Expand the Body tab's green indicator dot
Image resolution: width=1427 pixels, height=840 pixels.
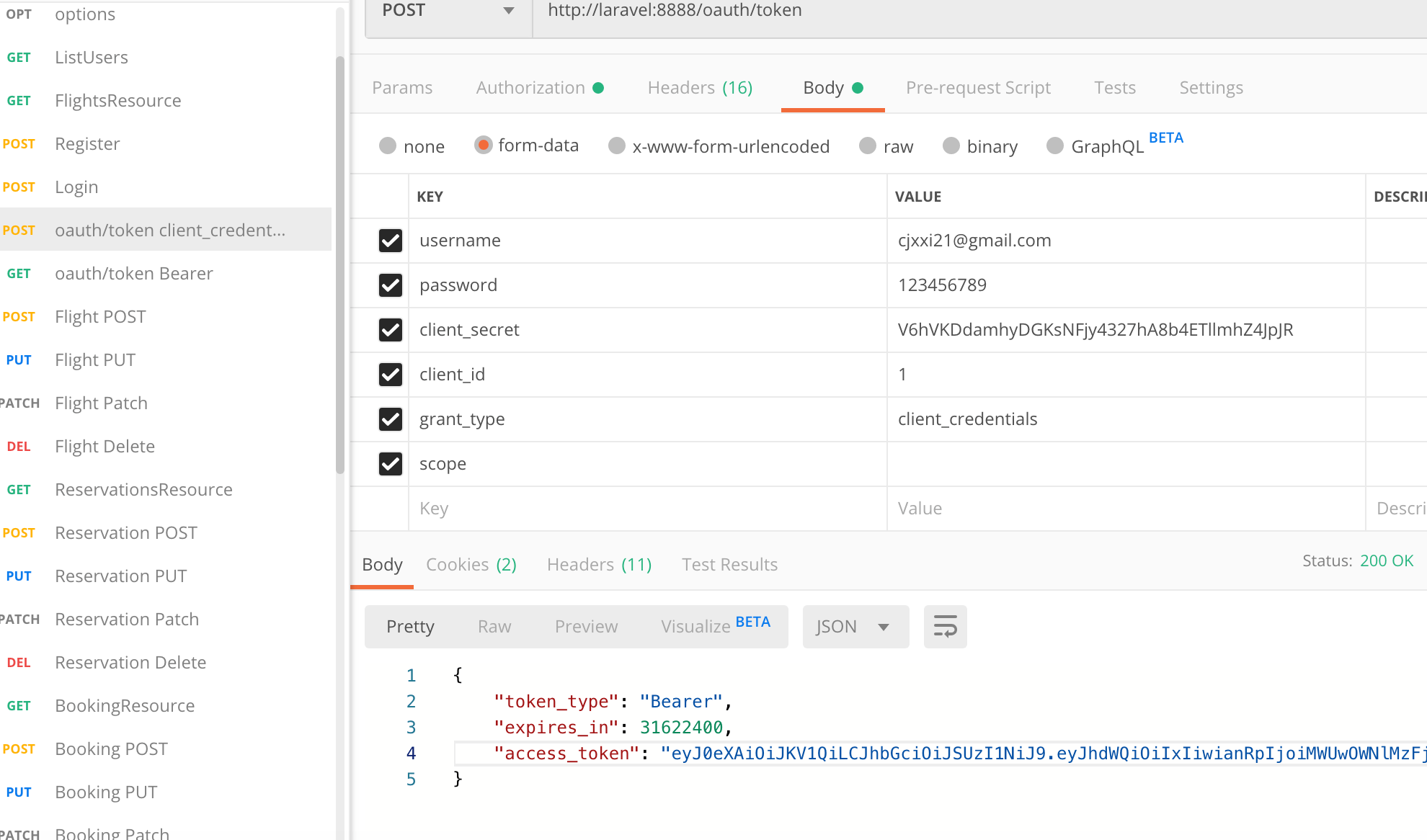click(857, 86)
